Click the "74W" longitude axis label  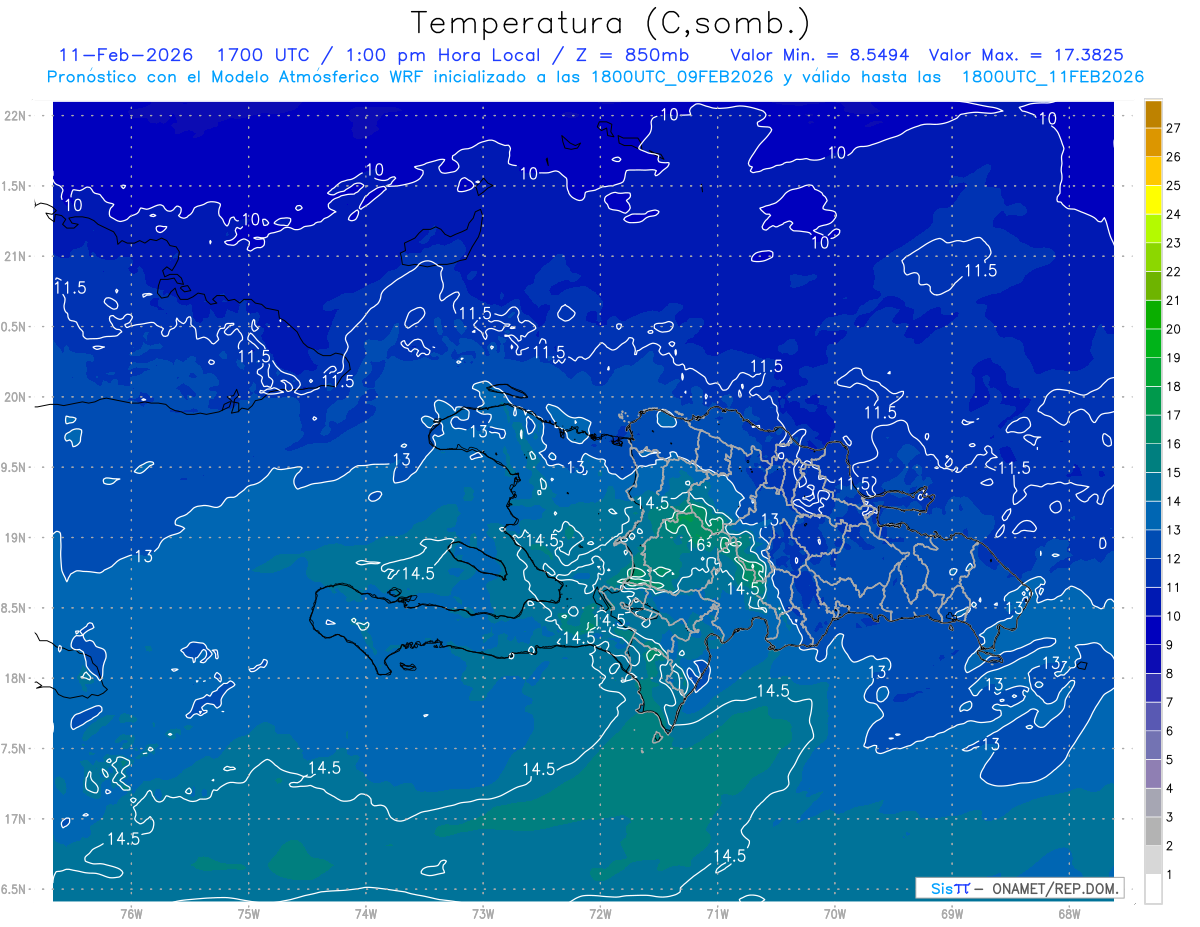point(366,913)
